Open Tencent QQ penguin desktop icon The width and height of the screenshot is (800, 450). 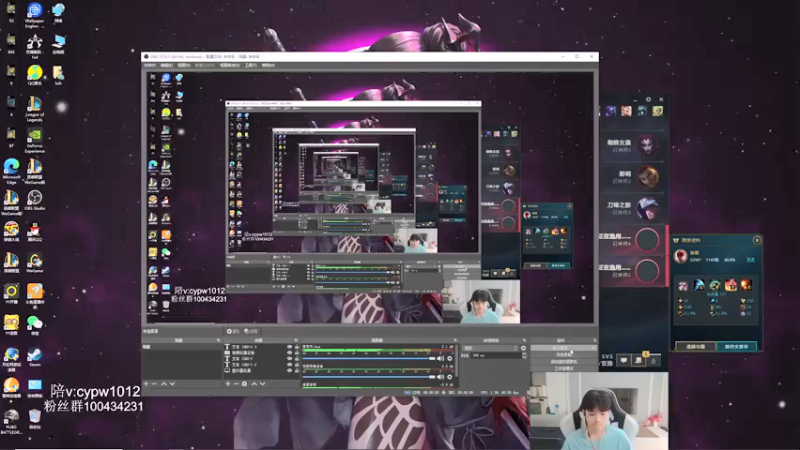coord(35,232)
